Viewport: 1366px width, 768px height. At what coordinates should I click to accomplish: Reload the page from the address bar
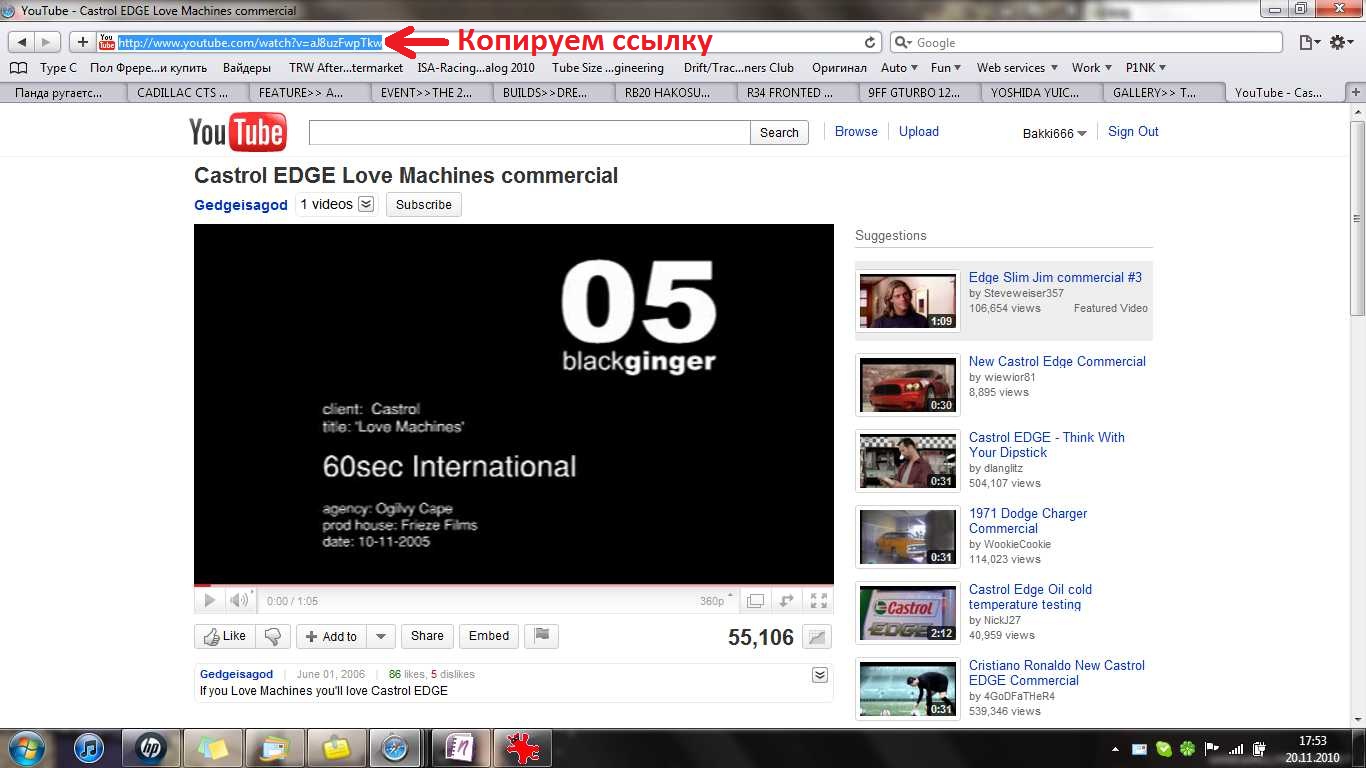pos(870,43)
